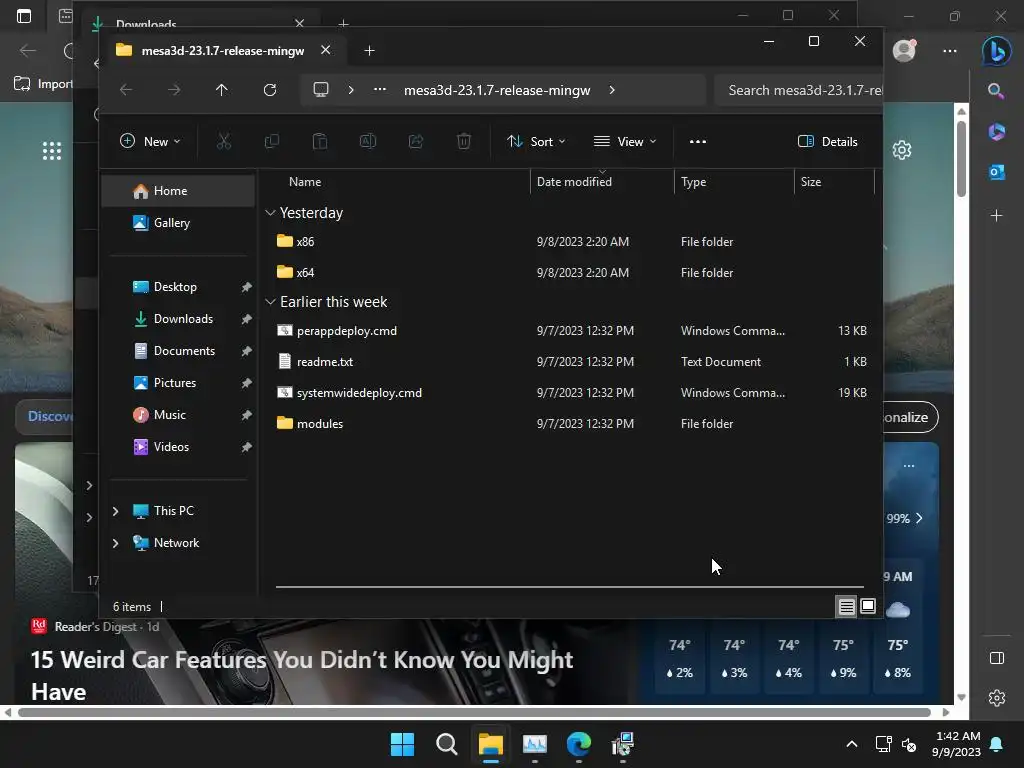Expand hidden breadcrumb path ellipsis

(379, 90)
